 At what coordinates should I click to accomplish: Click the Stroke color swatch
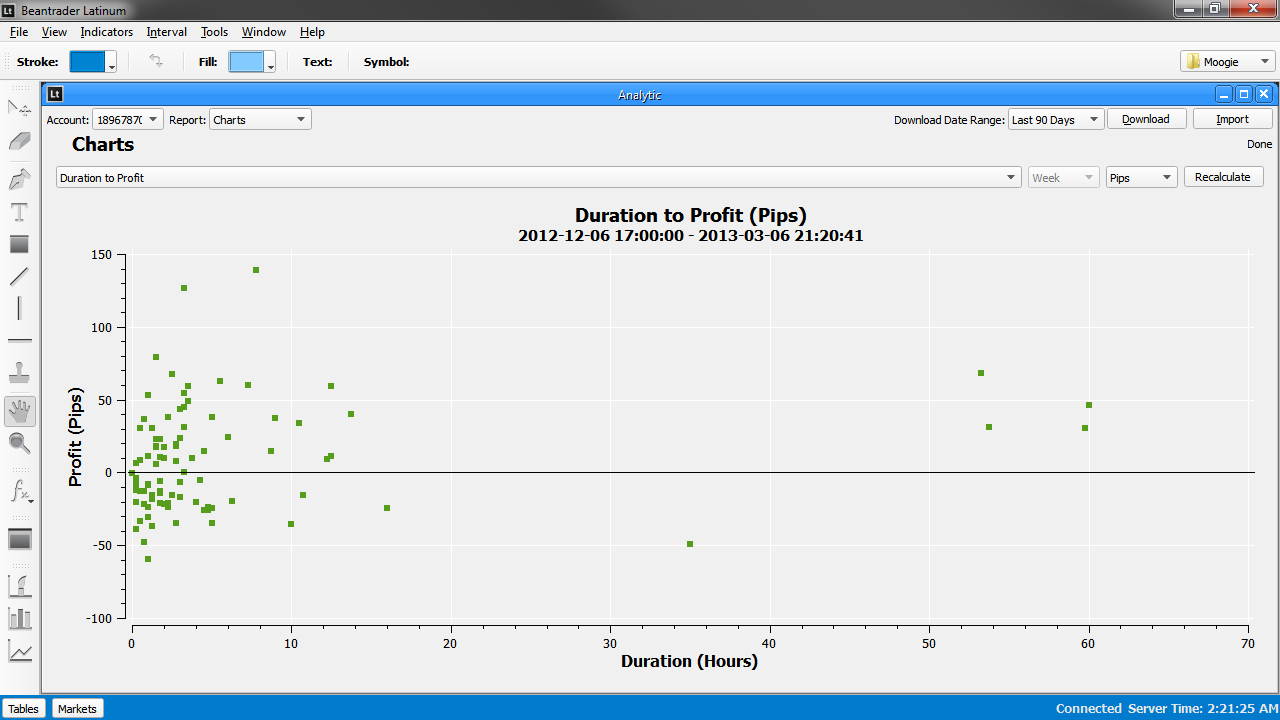click(x=87, y=62)
